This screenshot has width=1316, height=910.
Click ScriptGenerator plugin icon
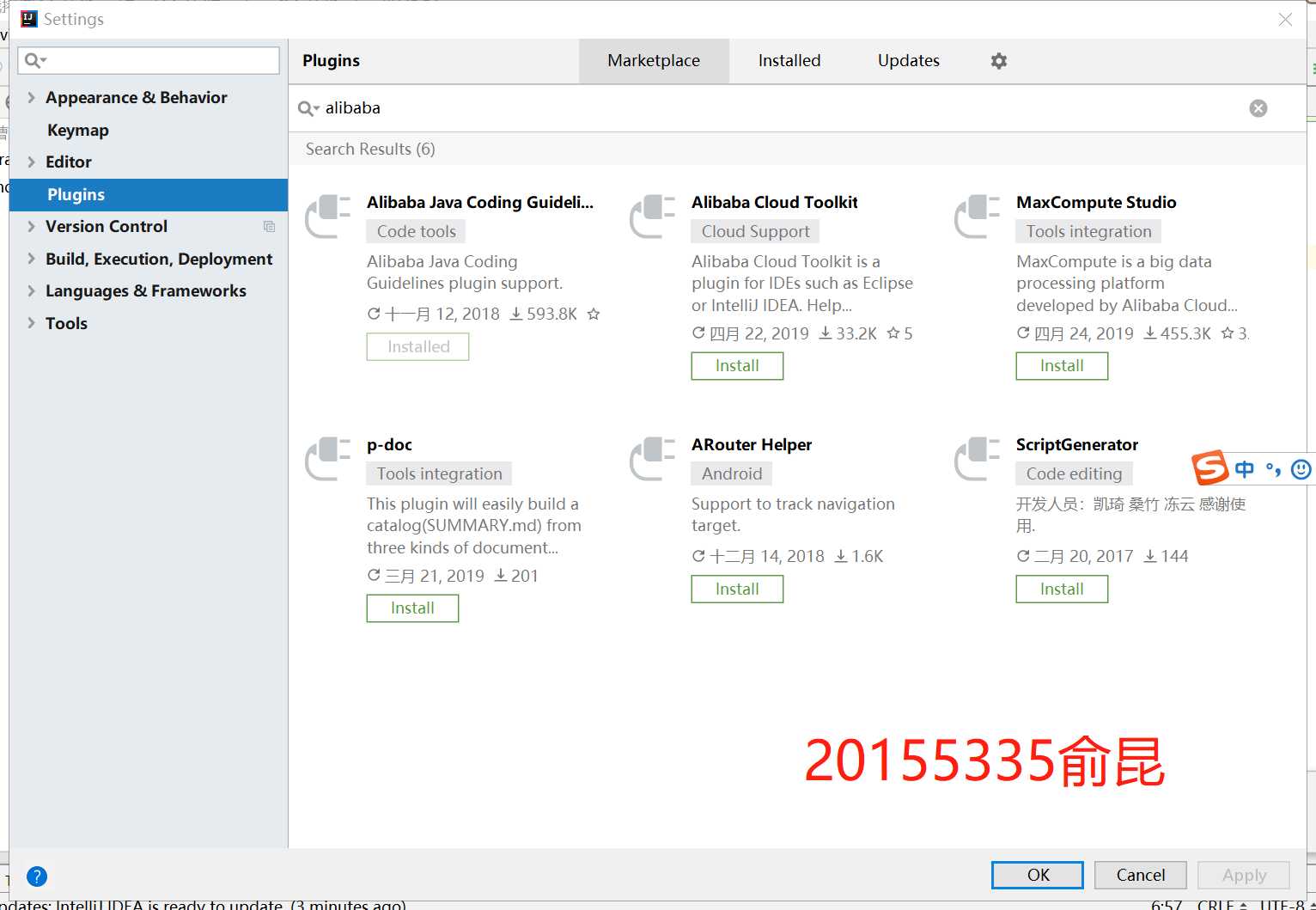click(978, 458)
